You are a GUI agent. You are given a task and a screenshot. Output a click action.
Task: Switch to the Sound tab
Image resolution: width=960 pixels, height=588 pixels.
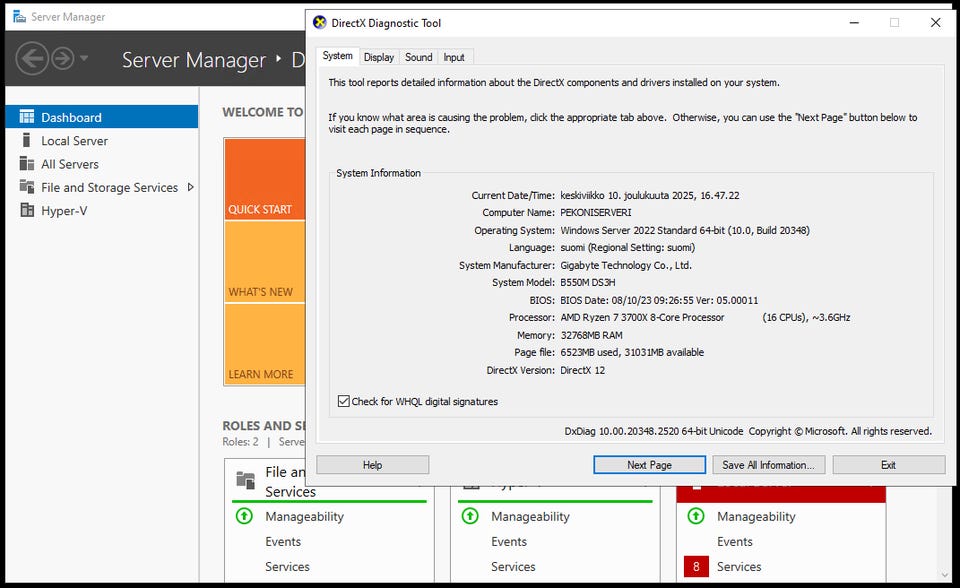click(419, 57)
